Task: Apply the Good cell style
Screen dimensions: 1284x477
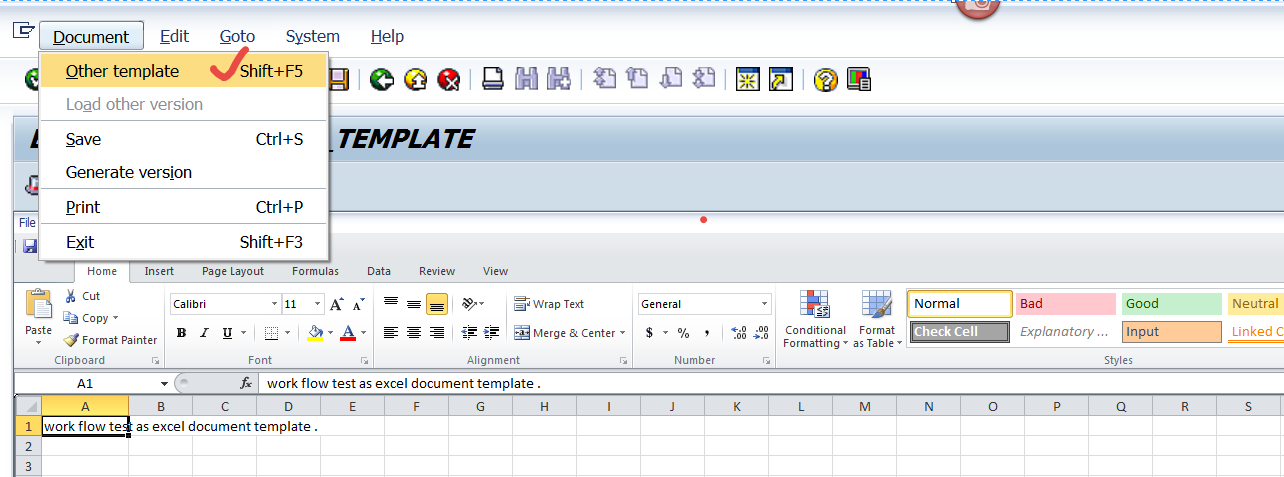Action: [x=1172, y=304]
